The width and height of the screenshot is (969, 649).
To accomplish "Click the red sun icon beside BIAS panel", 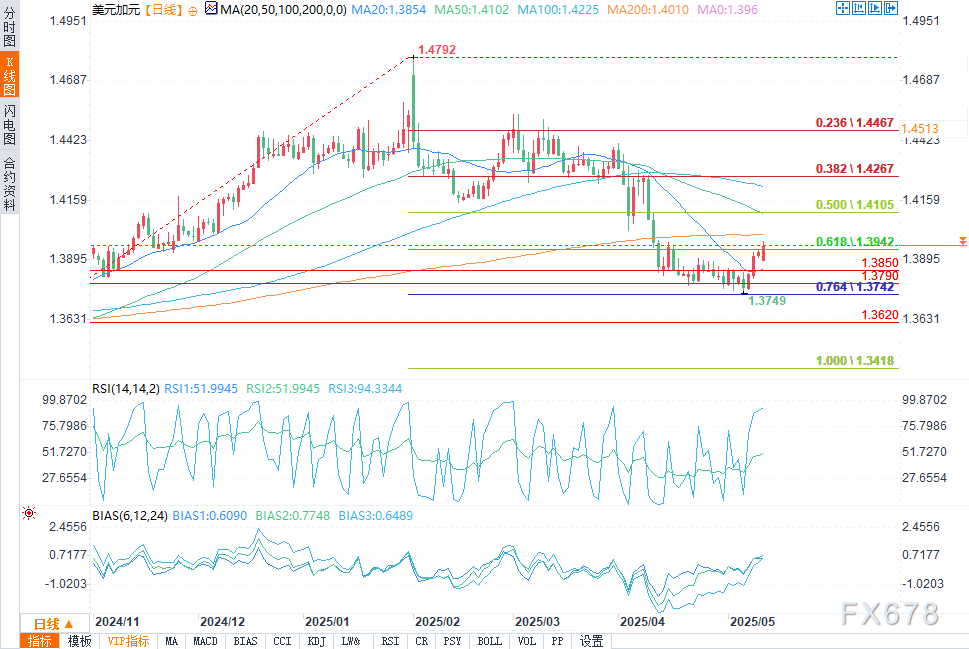I will (29, 513).
